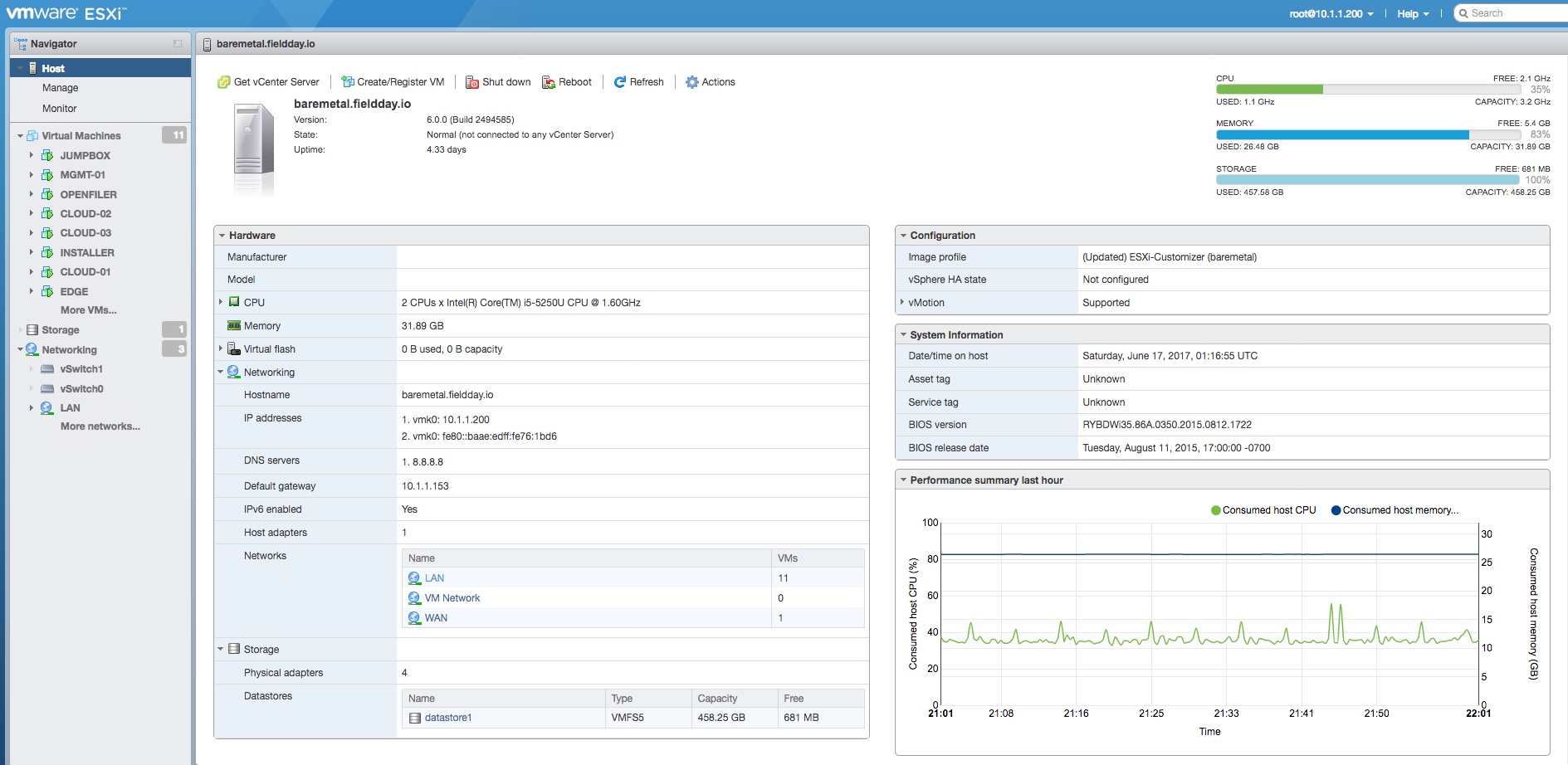Click the MGMT-01 VM icon
The height and width of the screenshot is (765, 1568).
tap(47, 175)
